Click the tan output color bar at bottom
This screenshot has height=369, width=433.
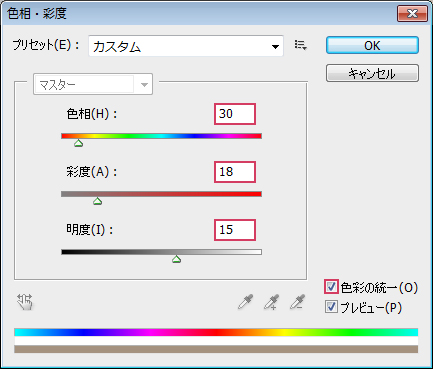point(216,349)
